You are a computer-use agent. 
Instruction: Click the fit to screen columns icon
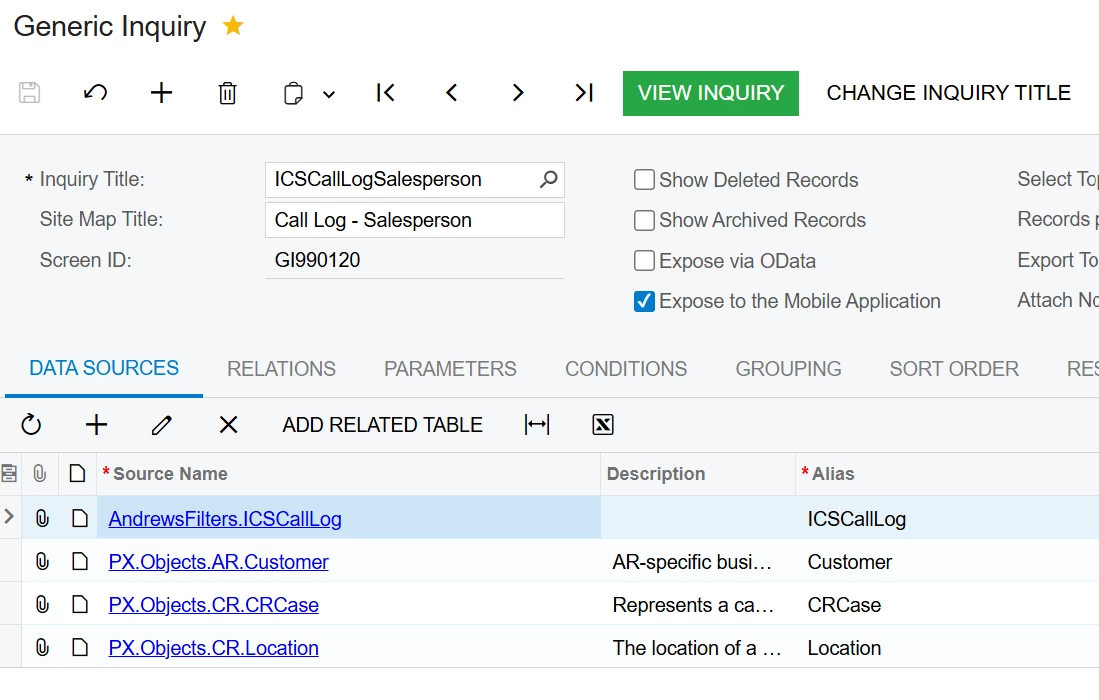pos(537,425)
